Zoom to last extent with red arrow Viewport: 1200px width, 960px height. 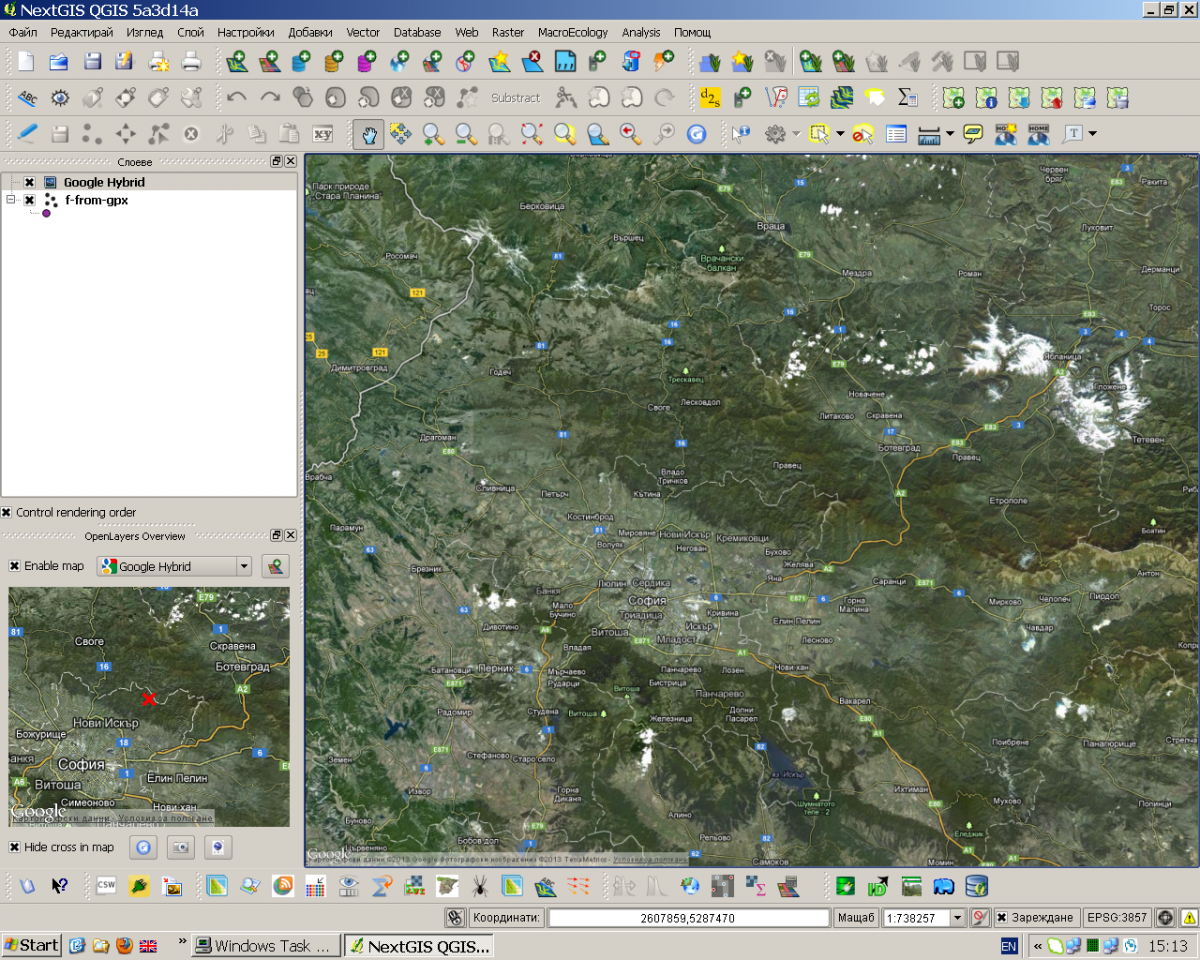click(x=630, y=134)
